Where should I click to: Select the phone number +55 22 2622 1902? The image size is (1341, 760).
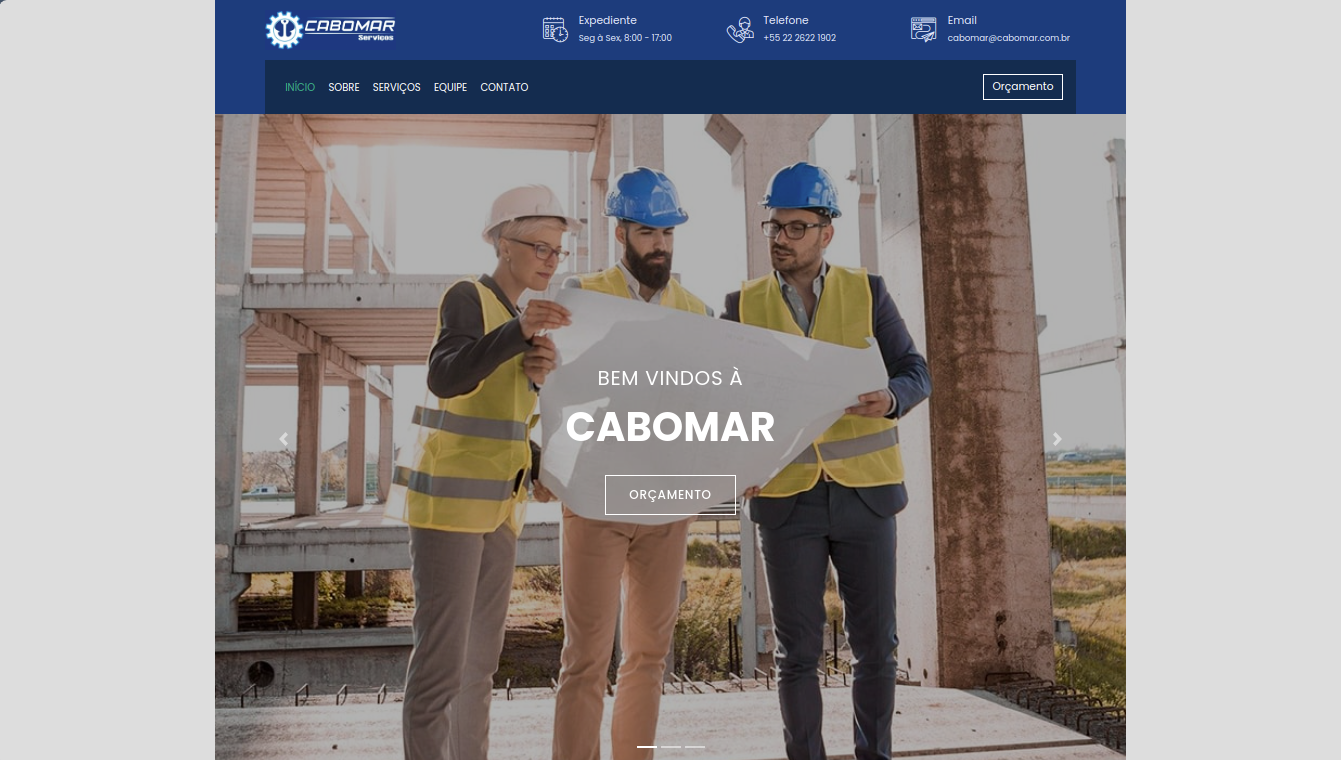click(x=799, y=37)
